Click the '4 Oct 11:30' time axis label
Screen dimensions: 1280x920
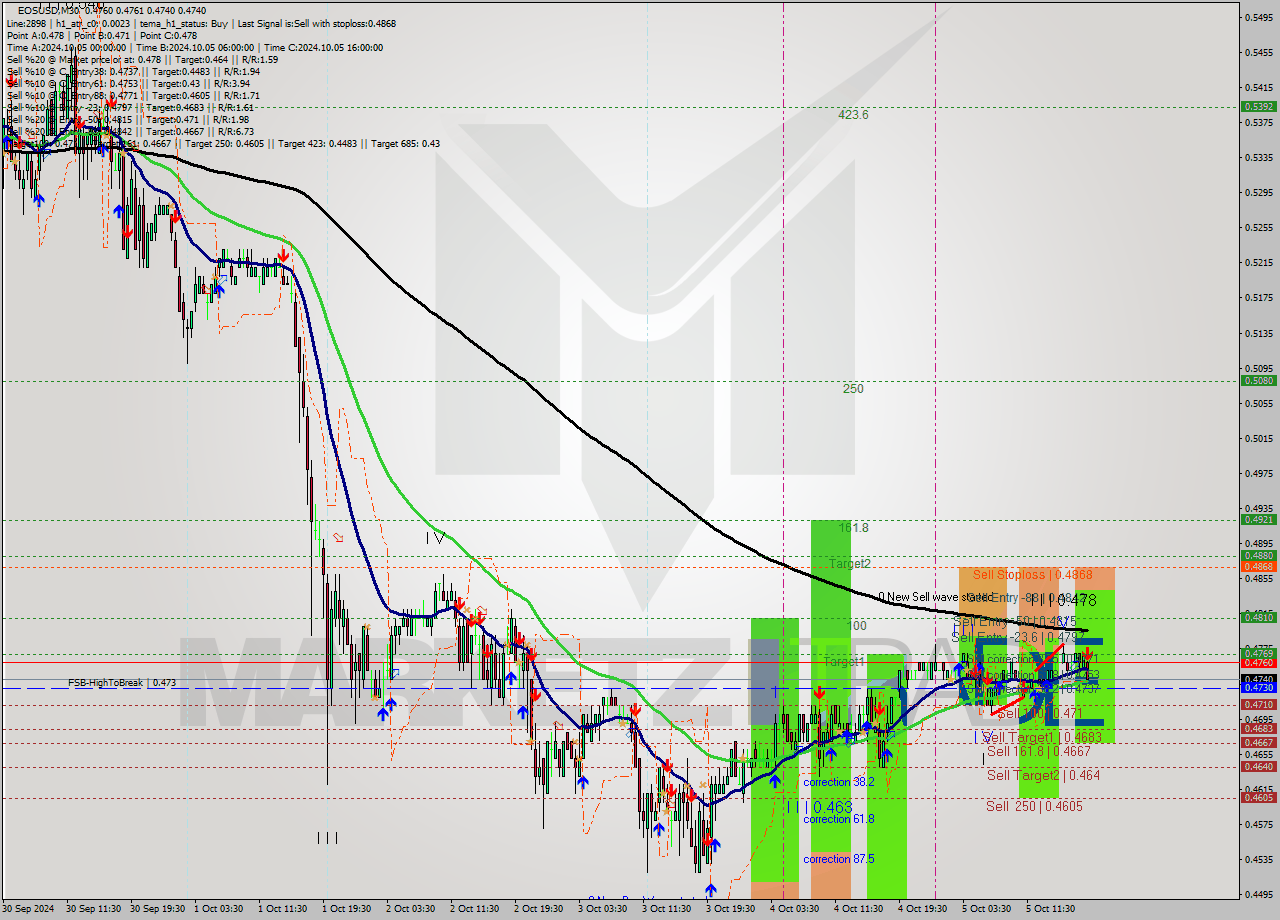point(858,909)
